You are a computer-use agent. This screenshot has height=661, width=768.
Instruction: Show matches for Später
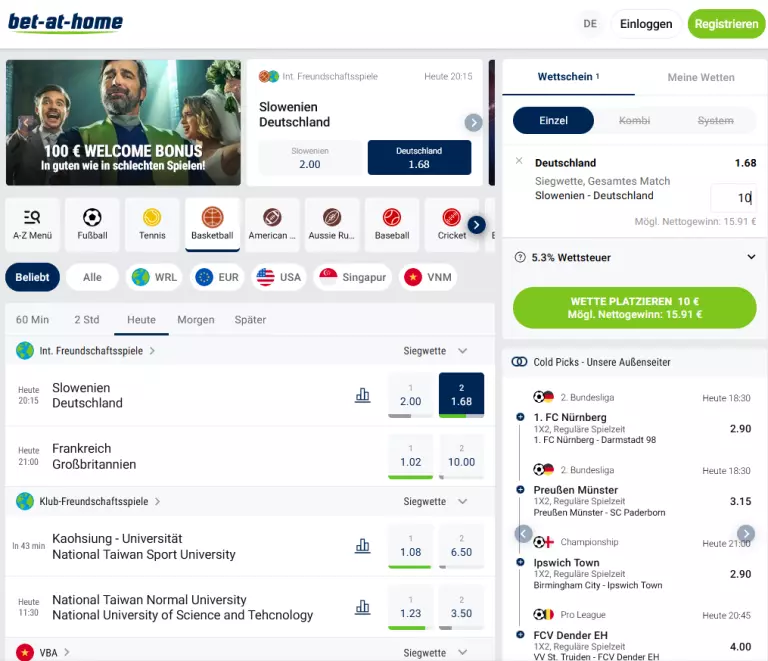250,320
